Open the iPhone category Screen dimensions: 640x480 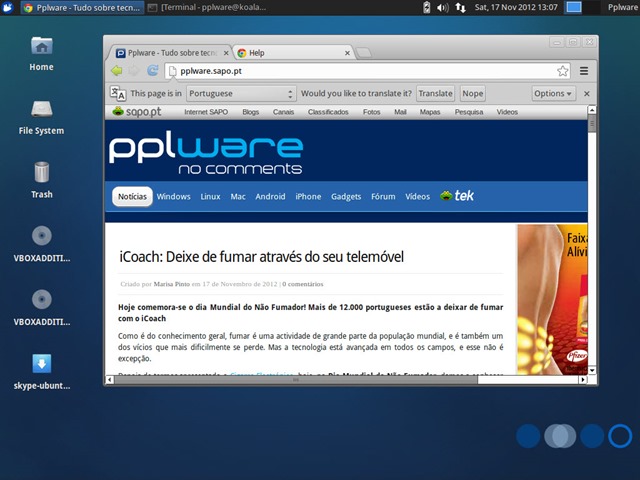308,196
